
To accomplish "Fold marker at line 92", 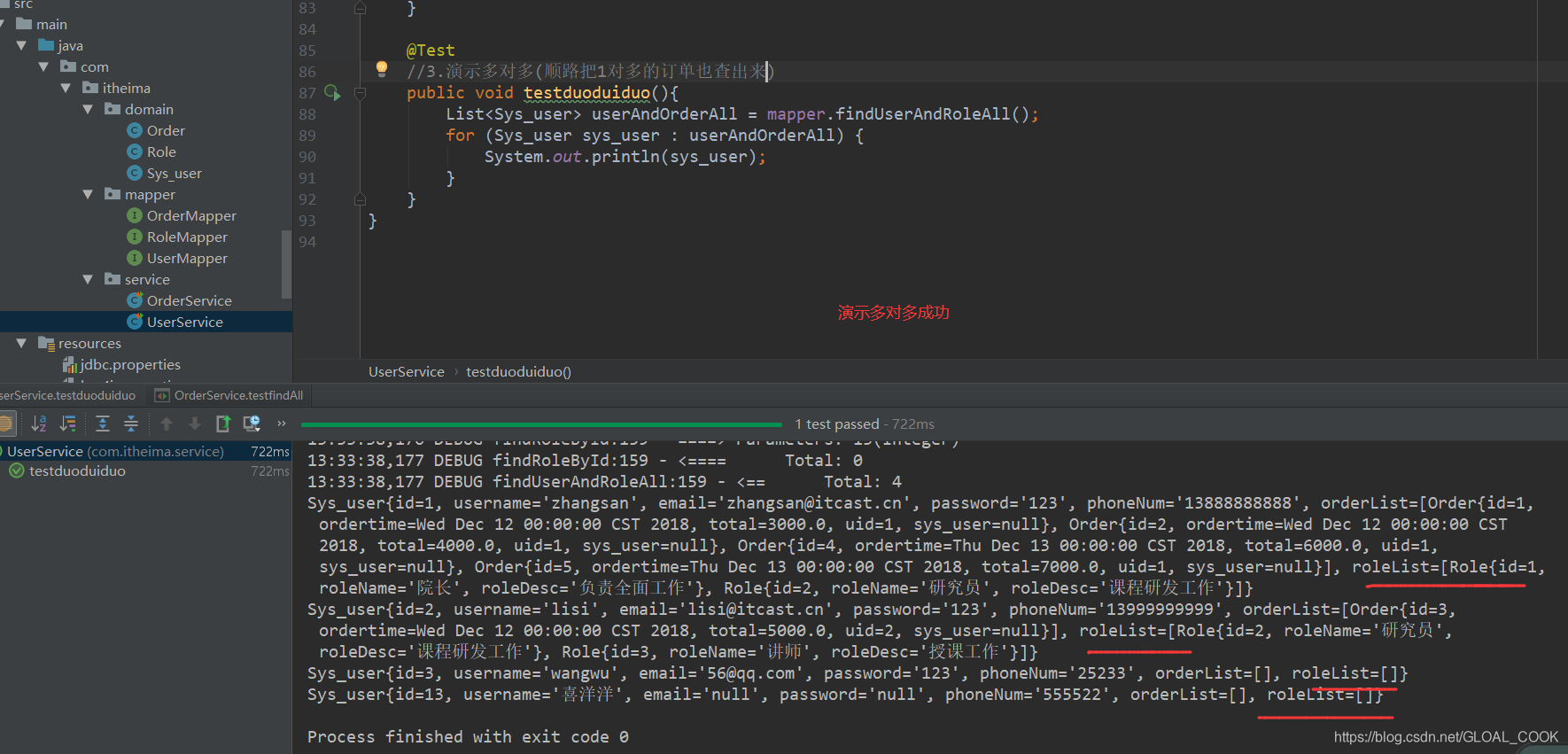I will tap(360, 199).
